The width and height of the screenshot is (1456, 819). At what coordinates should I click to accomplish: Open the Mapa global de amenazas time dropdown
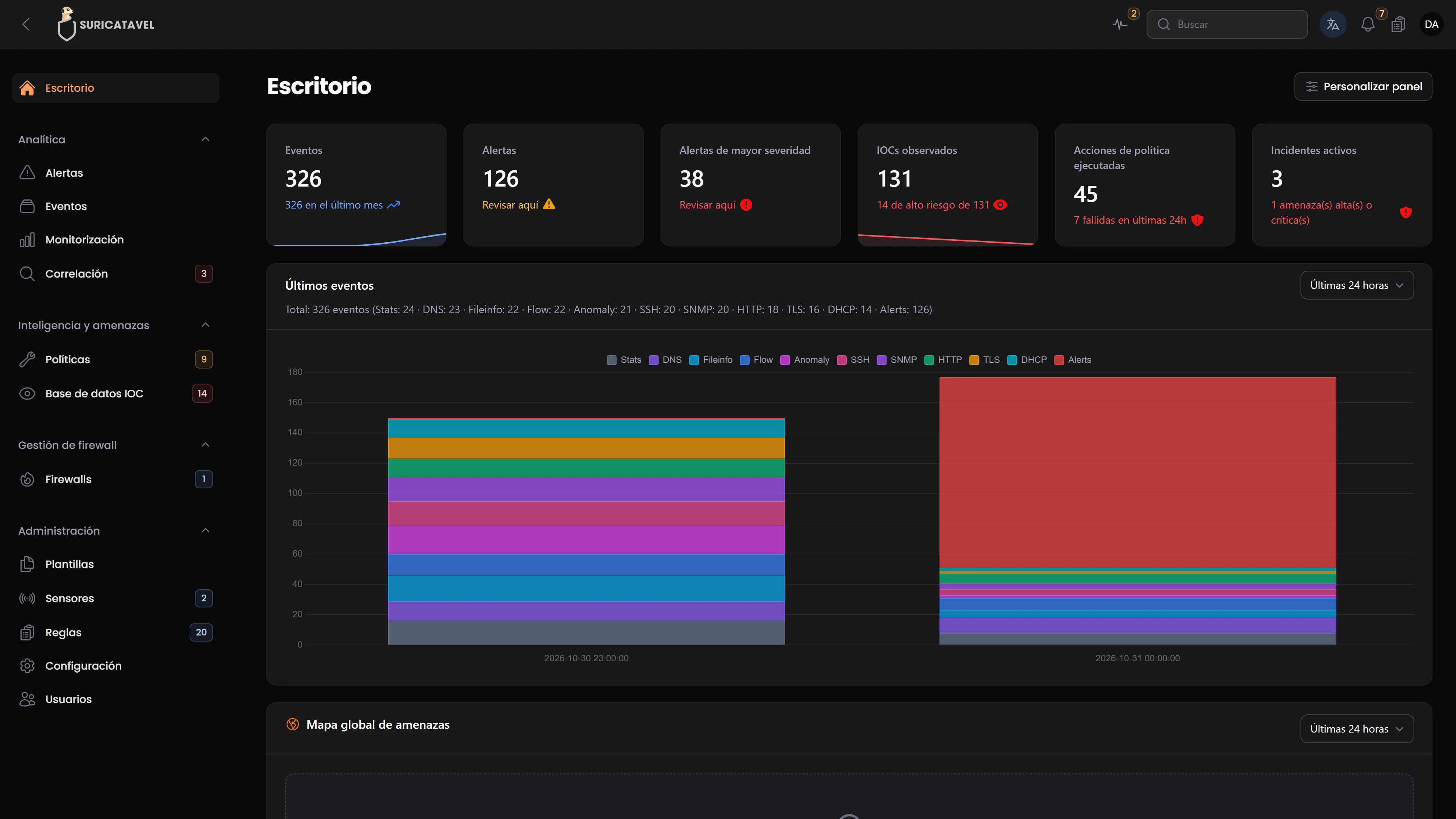point(1357,728)
